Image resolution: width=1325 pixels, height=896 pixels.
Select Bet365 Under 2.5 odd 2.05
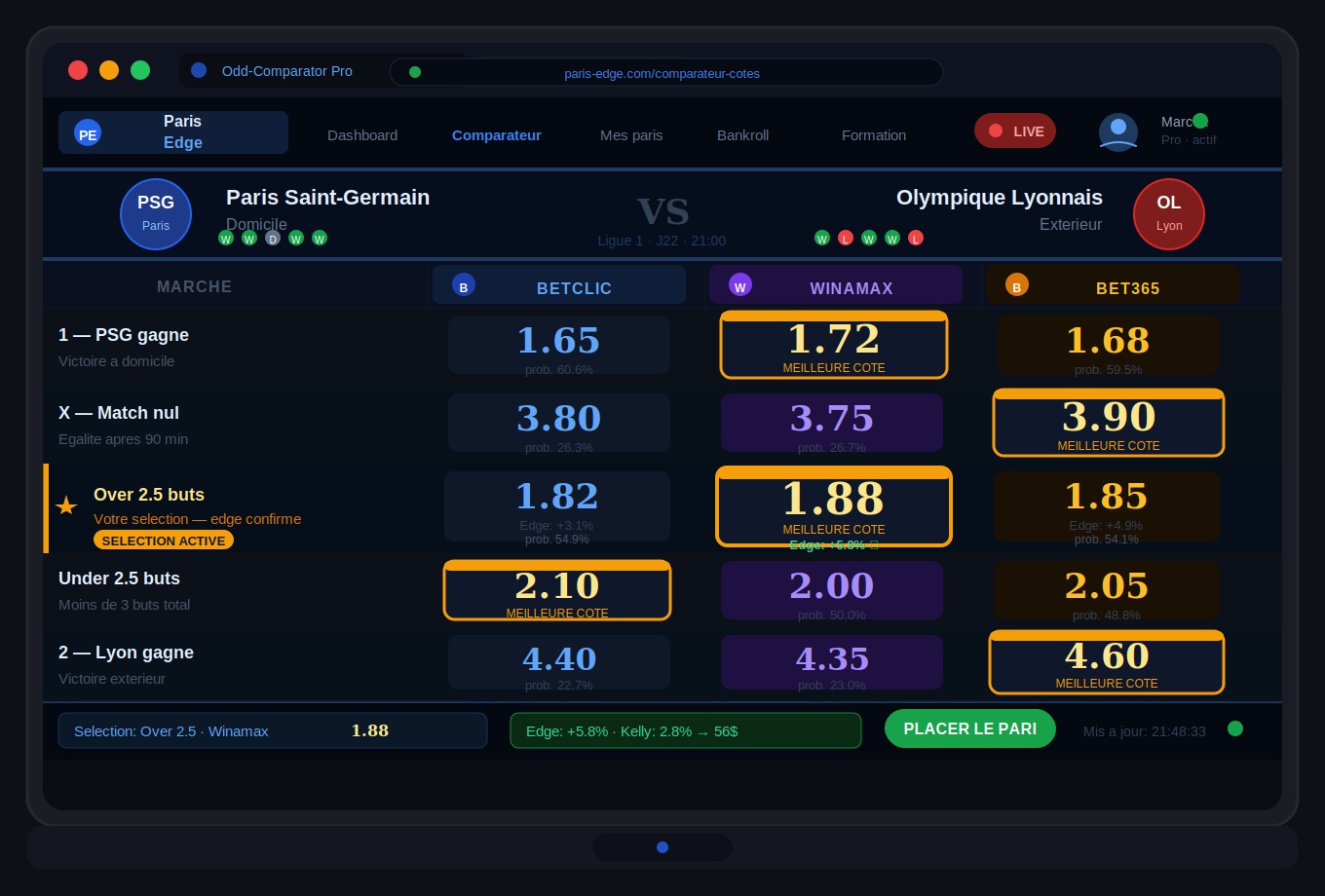tap(1107, 590)
